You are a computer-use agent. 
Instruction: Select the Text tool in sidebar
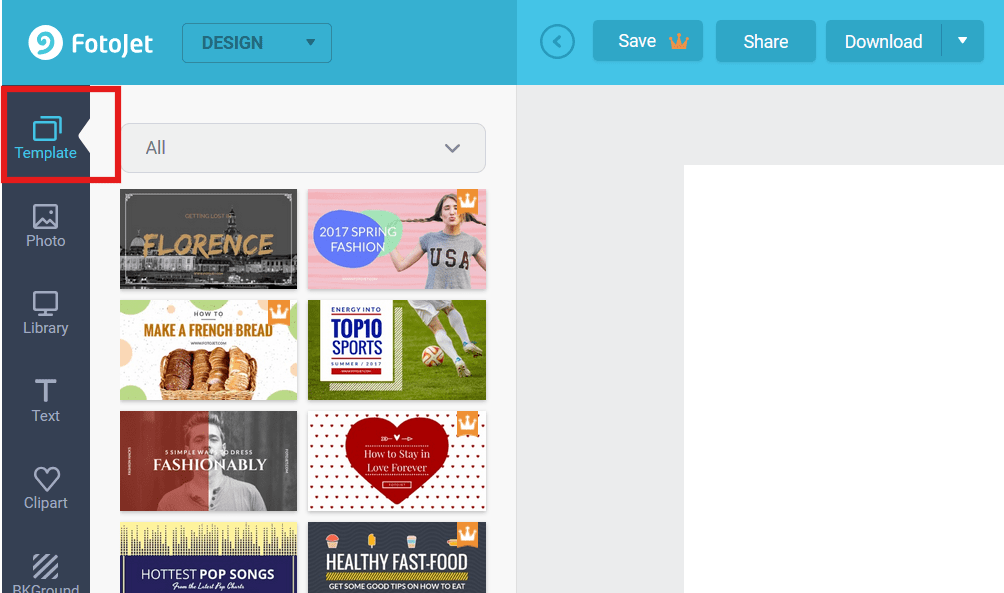(x=46, y=401)
